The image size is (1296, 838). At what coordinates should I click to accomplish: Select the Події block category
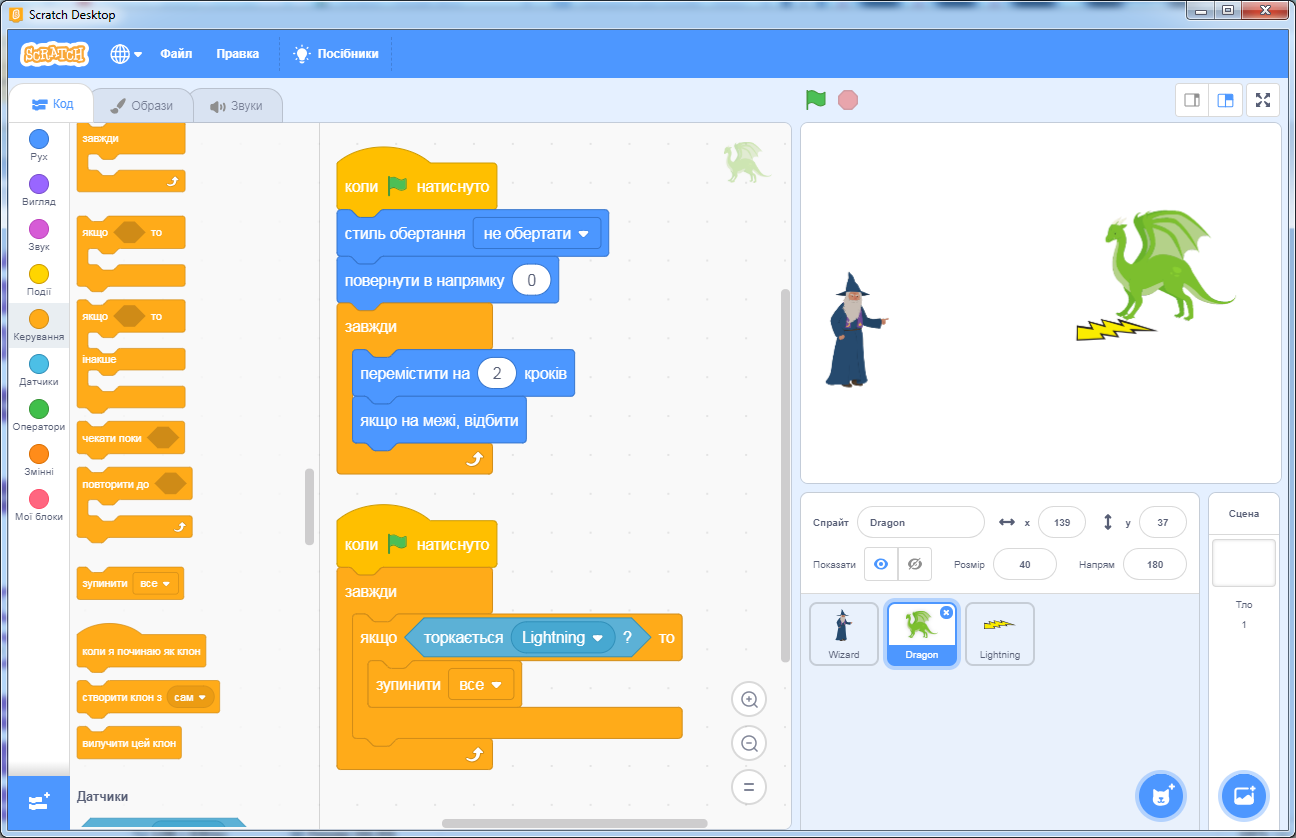tap(39, 280)
